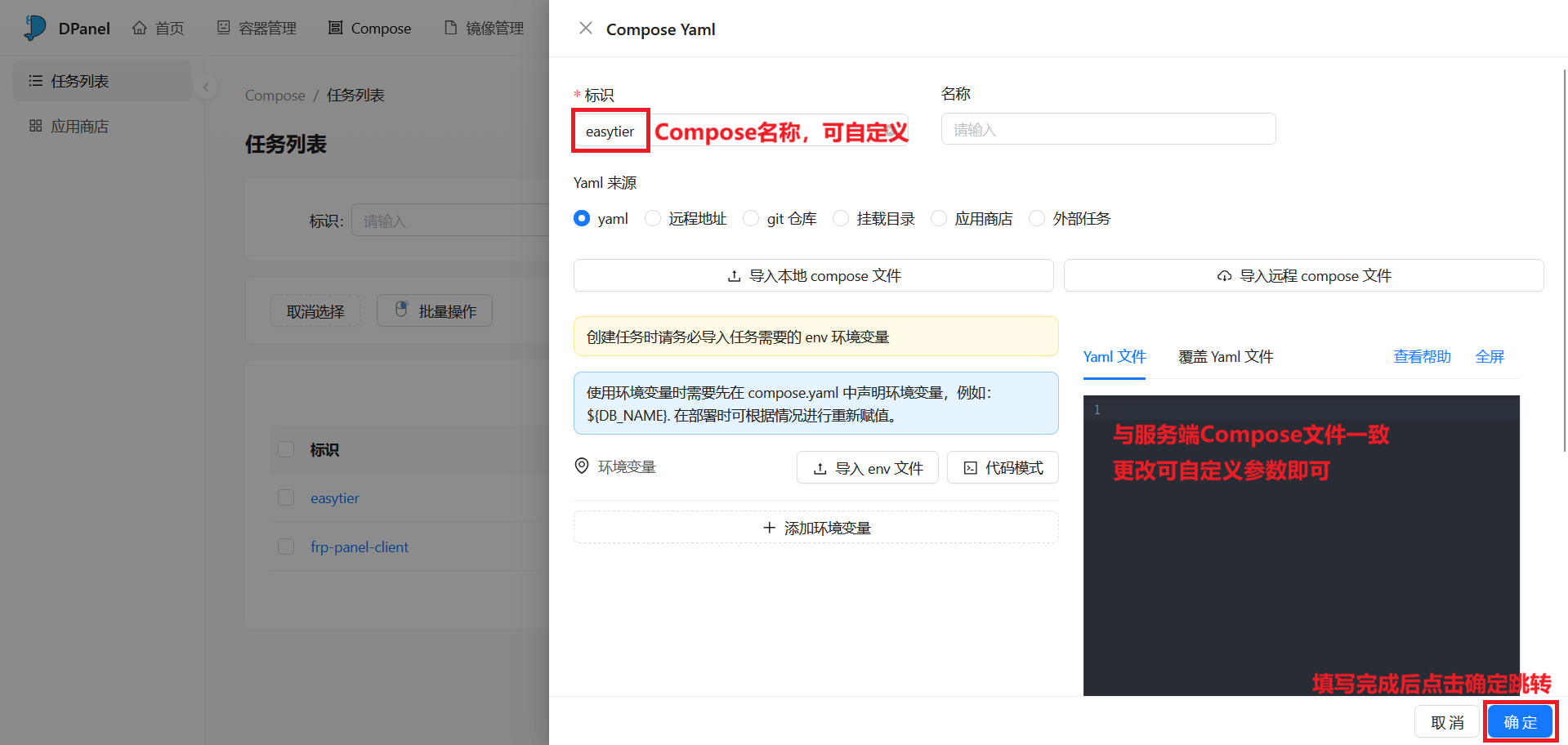Screen dimensions: 1568x745
Task: Open the easytier task link
Action: pos(335,498)
